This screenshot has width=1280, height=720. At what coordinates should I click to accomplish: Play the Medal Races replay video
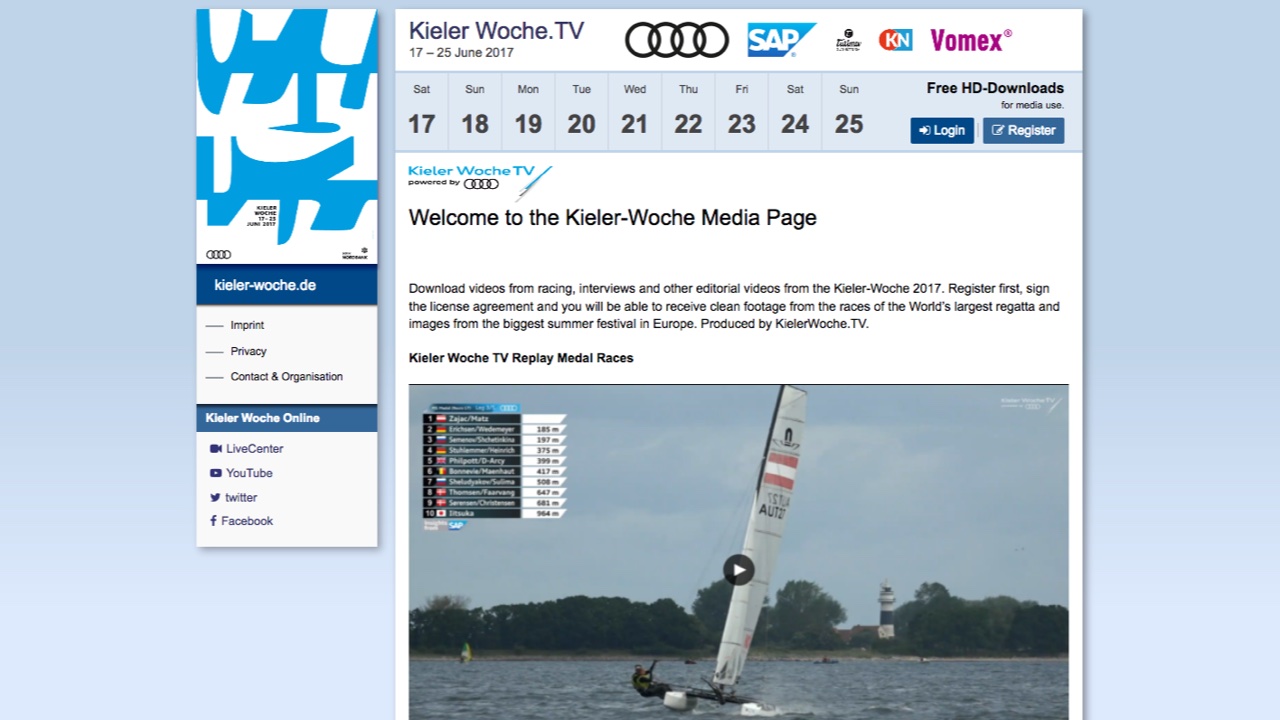tap(738, 569)
